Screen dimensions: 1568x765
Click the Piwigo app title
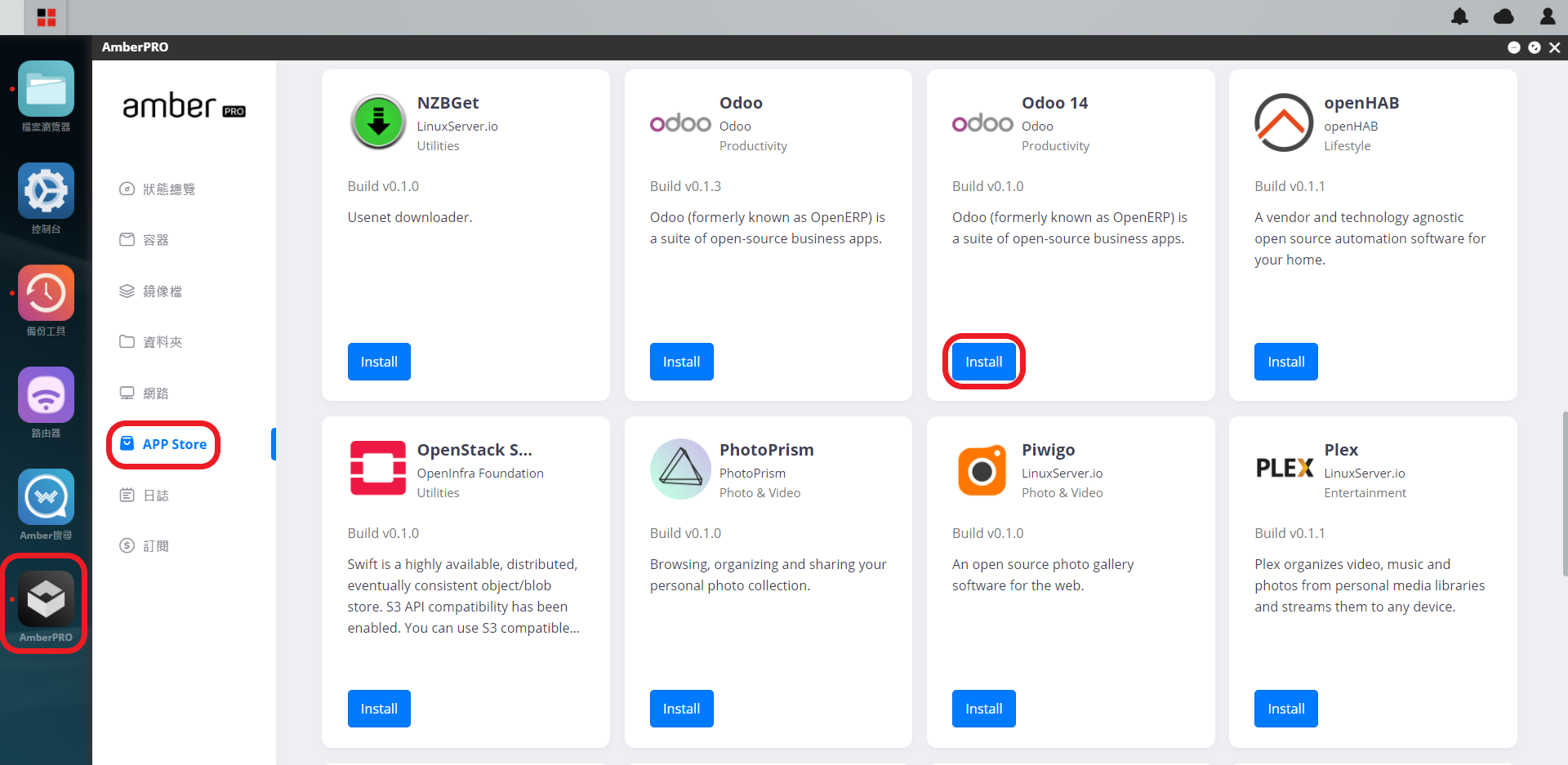[1048, 450]
